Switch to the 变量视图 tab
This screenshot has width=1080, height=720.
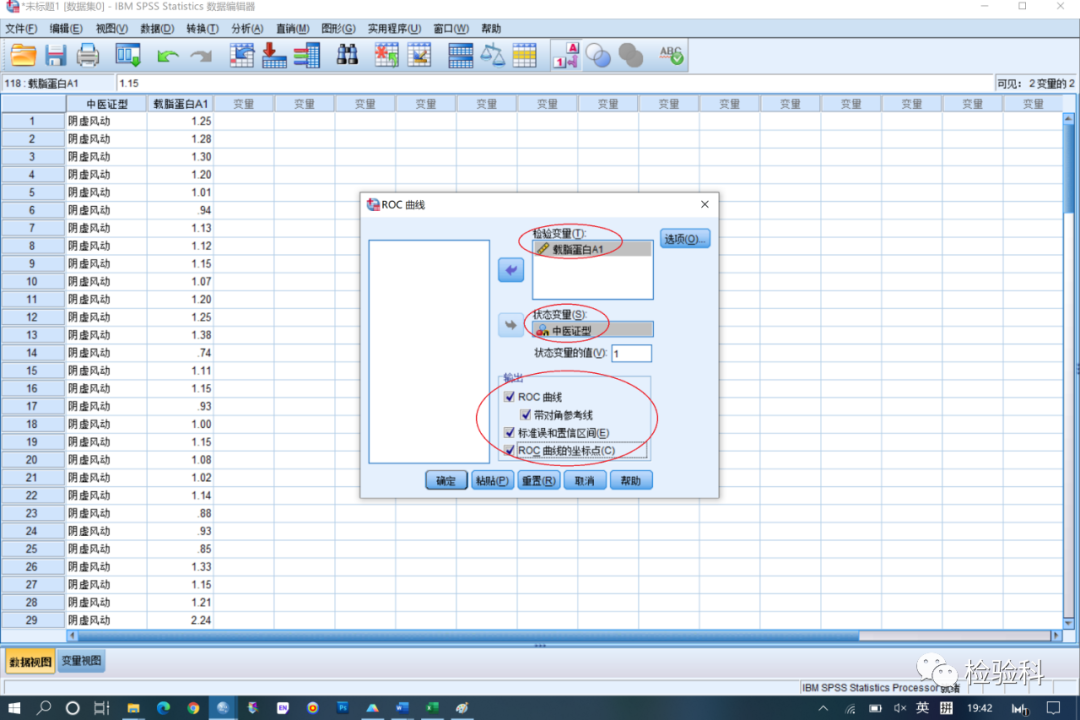click(81, 662)
